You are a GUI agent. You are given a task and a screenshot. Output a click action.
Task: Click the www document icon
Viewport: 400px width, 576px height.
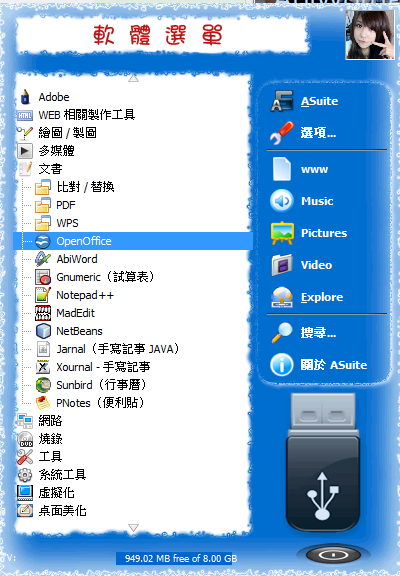click(282, 169)
